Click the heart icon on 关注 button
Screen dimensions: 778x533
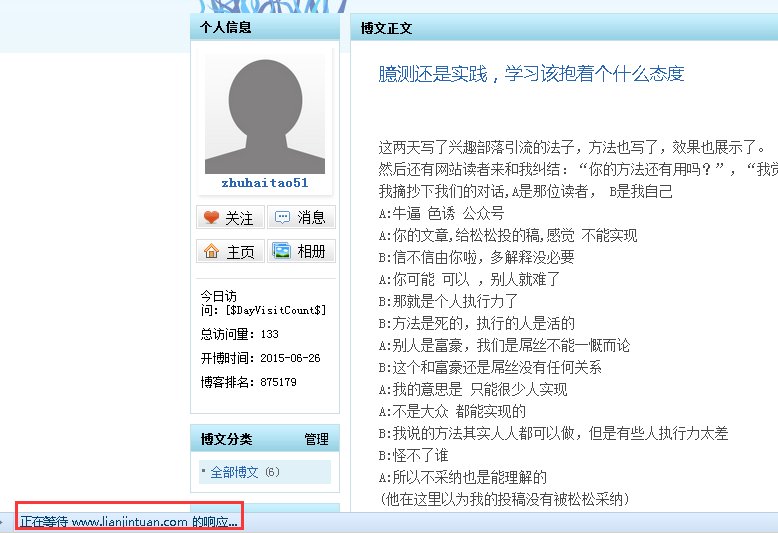pyautogui.click(x=211, y=218)
